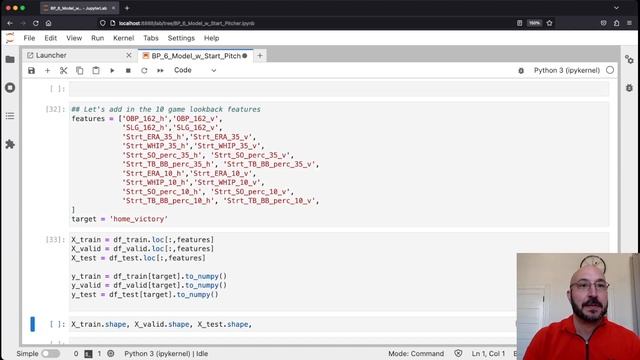This screenshot has width=640, height=360.
Task: Copy selected cell icon
Action: tap(80, 71)
